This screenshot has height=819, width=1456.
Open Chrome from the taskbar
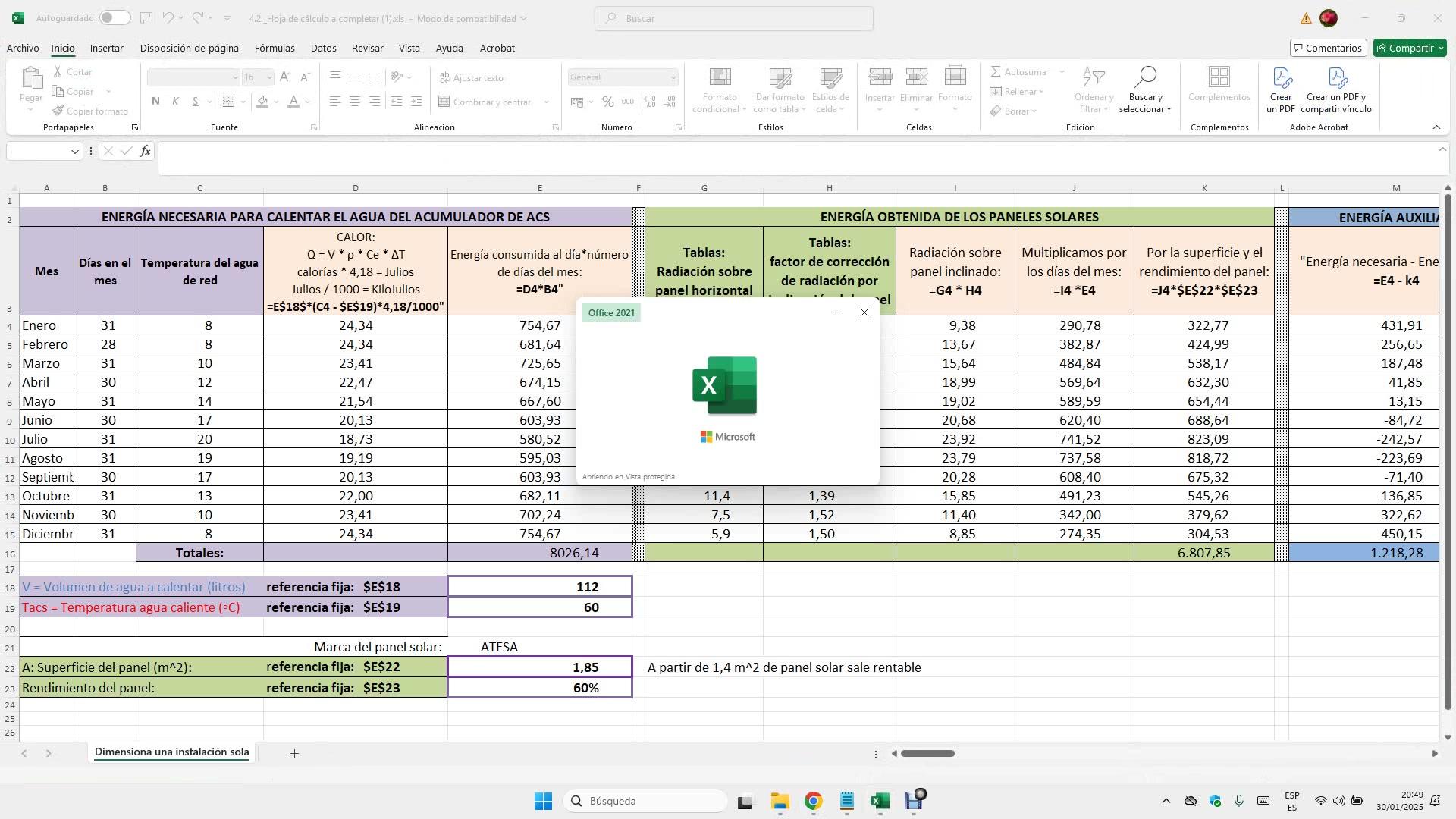coord(813,802)
